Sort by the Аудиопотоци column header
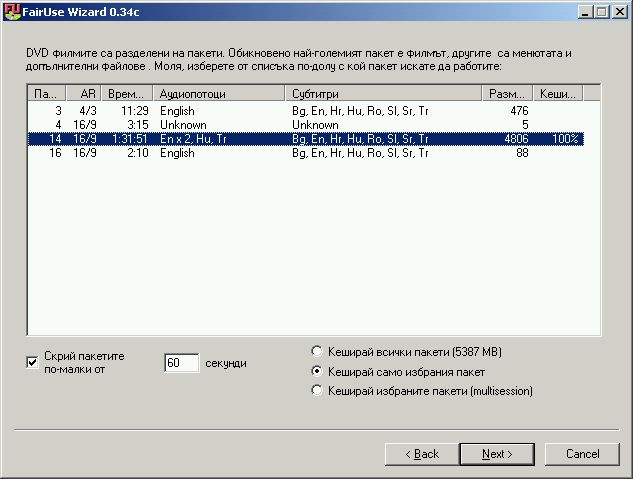 tap(219, 94)
